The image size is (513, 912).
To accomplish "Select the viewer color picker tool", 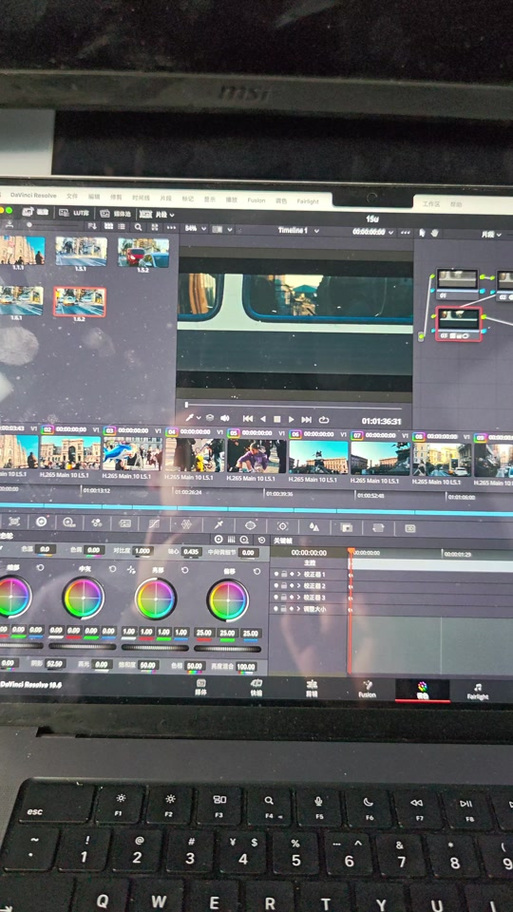I will (189, 418).
